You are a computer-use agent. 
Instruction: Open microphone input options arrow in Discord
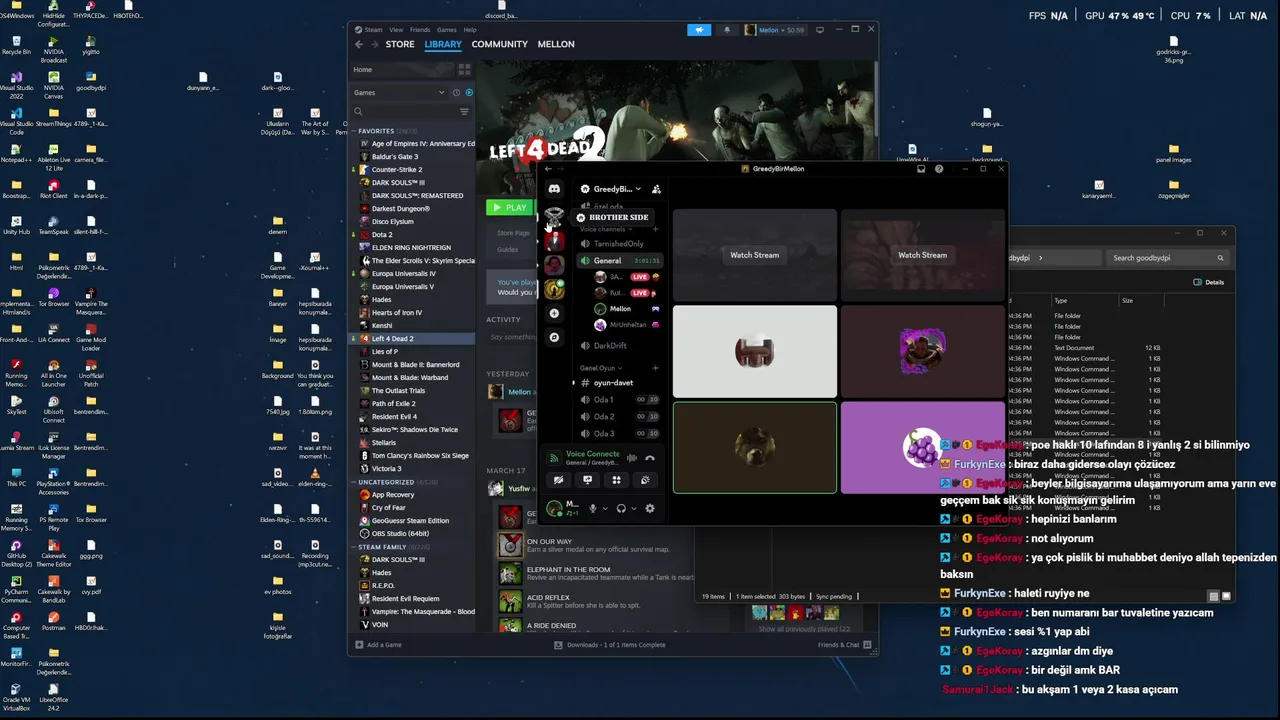pos(605,508)
